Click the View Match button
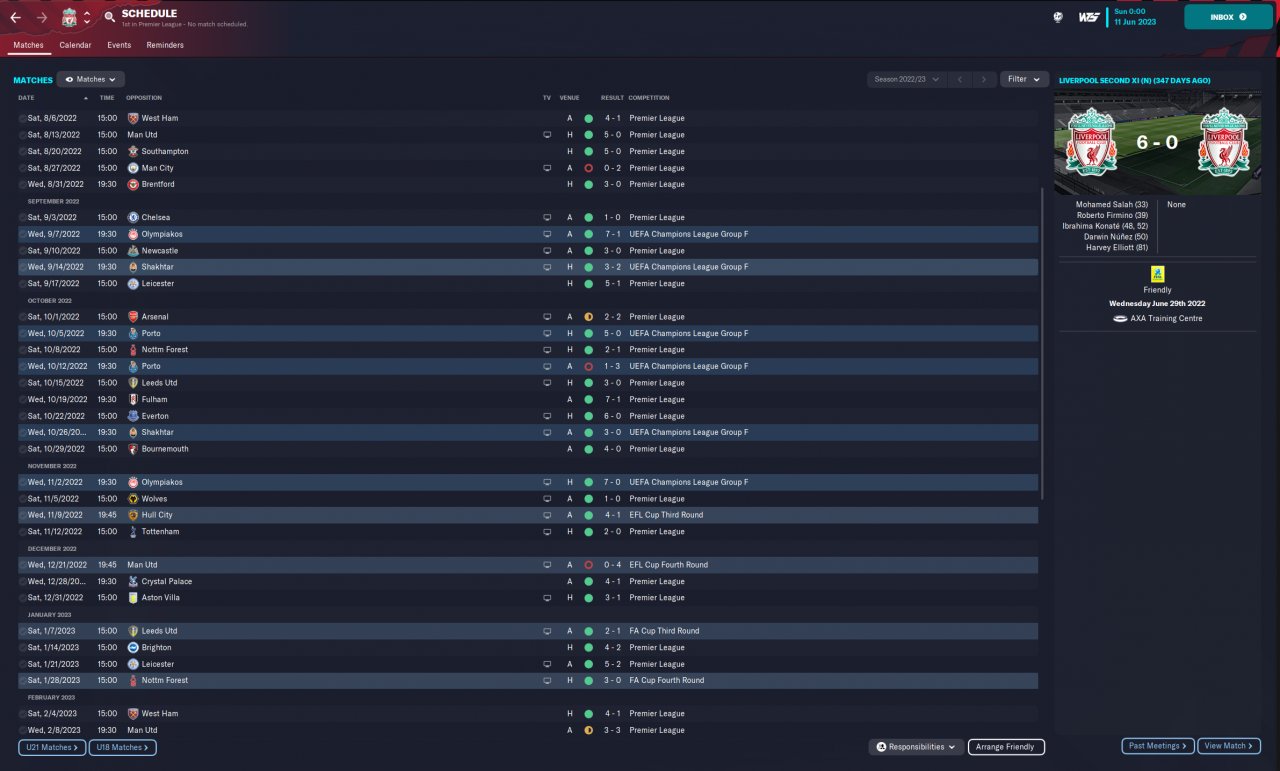1280x771 pixels. (x=1230, y=746)
